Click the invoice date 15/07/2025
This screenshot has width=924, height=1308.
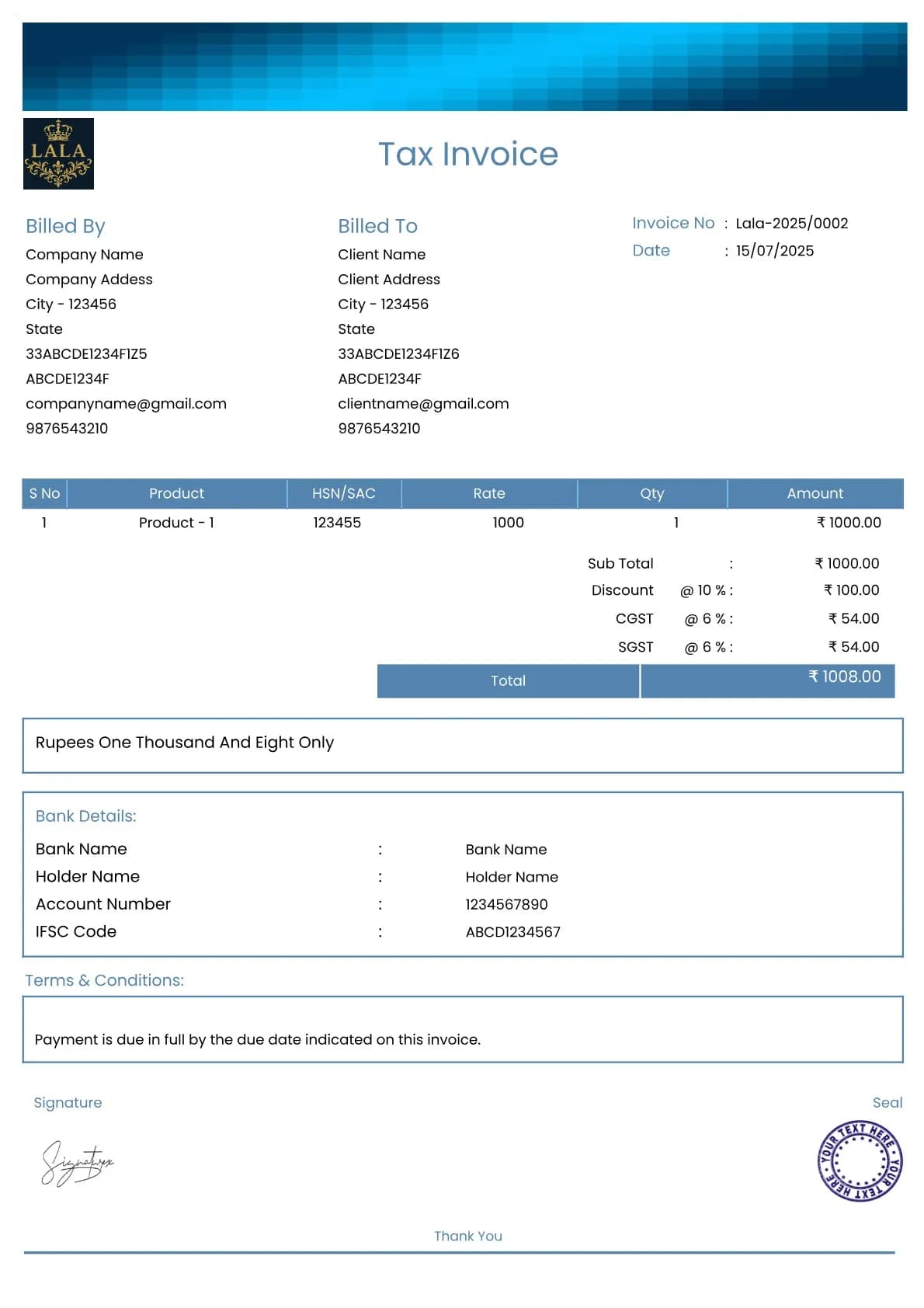pos(774,251)
